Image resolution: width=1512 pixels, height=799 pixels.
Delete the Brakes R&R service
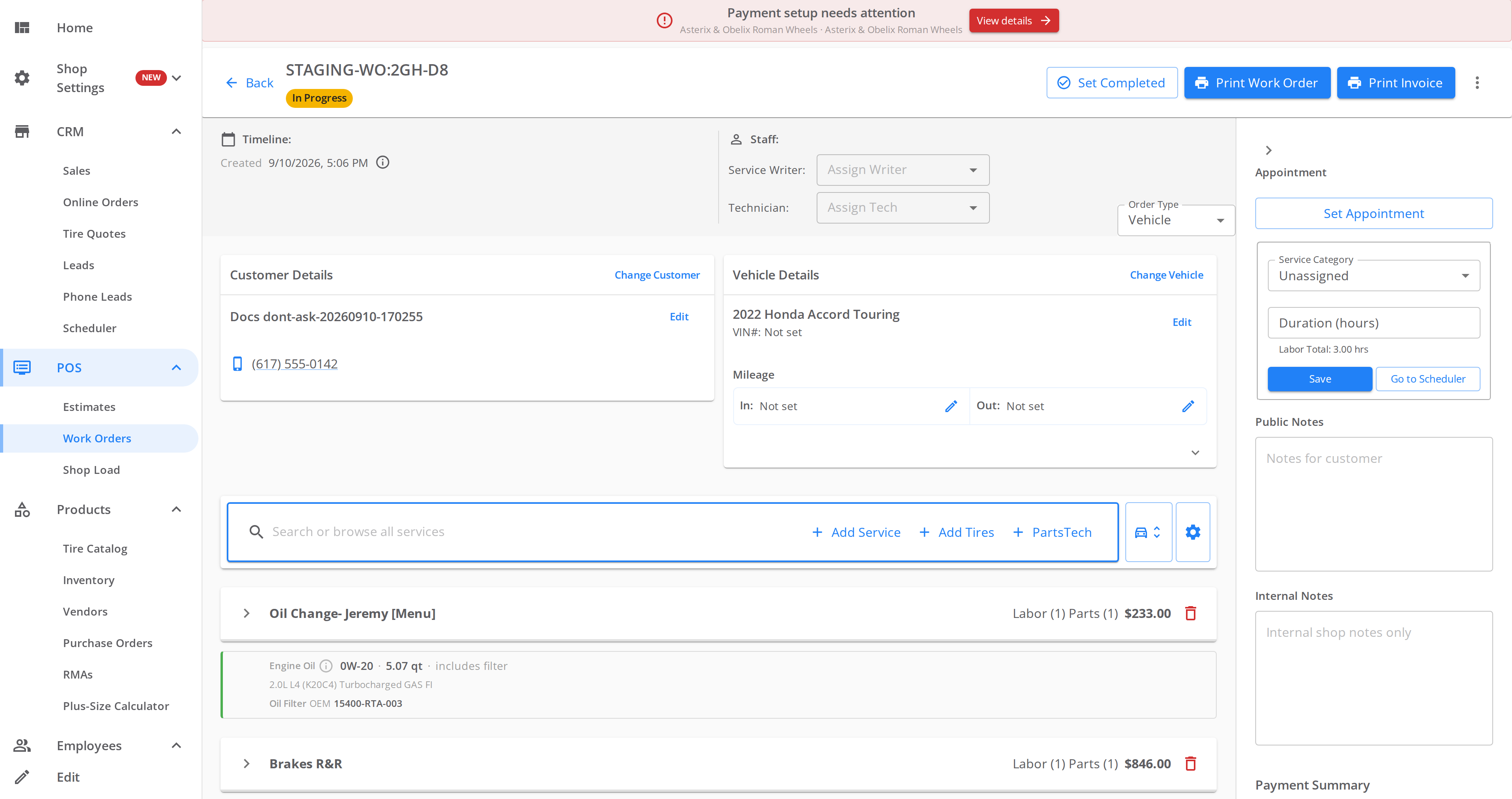pos(1190,763)
